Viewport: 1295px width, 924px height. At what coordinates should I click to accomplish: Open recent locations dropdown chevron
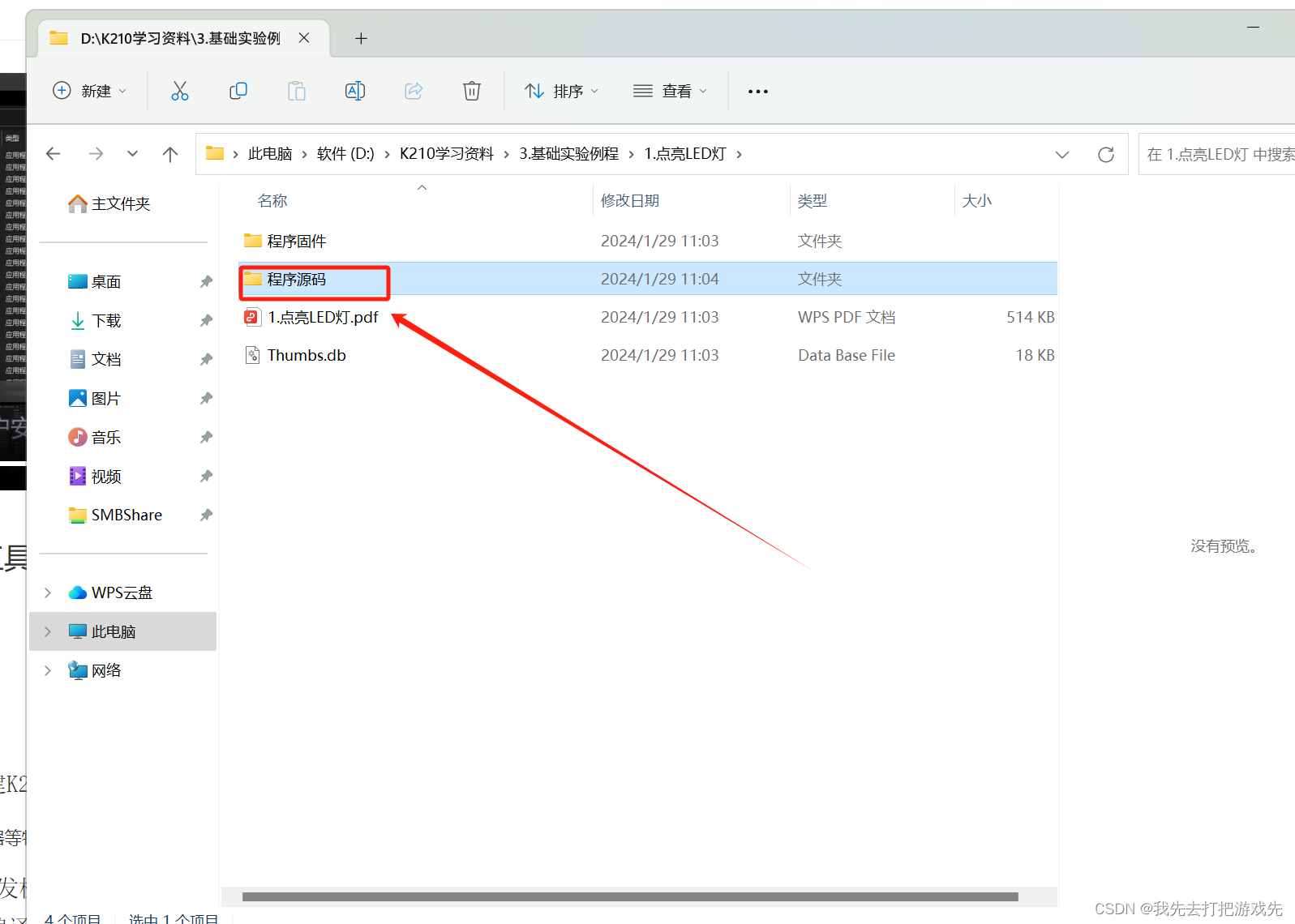[x=132, y=154]
